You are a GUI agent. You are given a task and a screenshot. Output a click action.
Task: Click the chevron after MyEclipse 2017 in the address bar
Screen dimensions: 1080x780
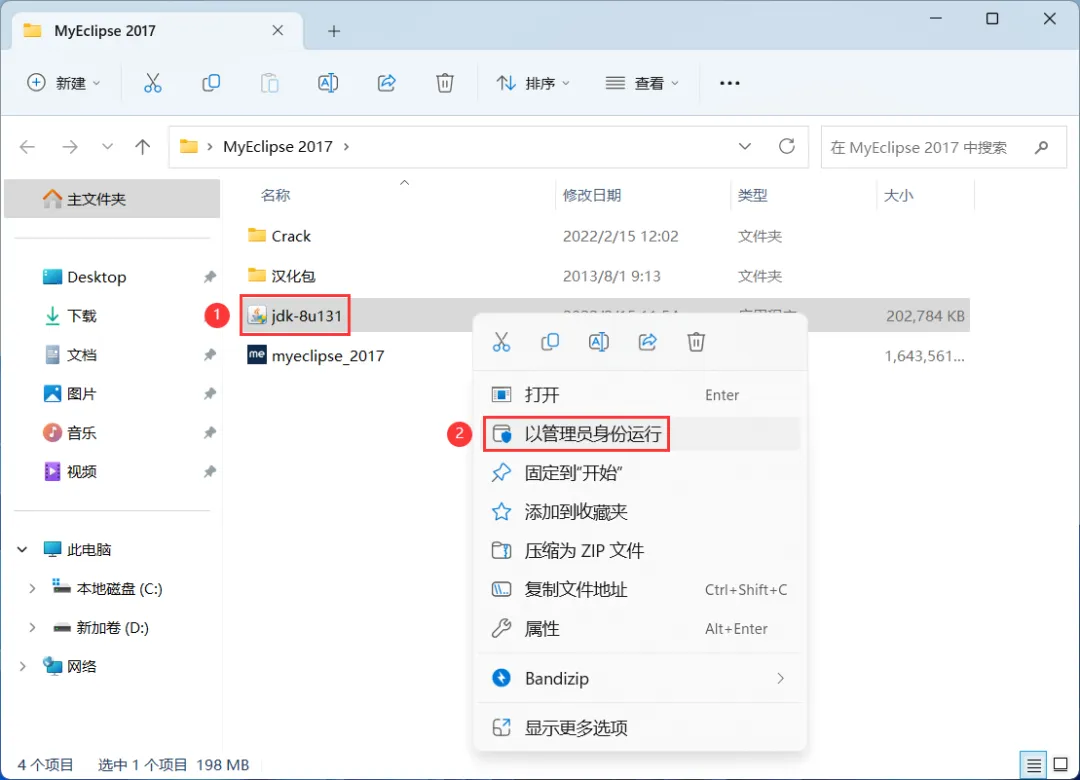click(x=346, y=147)
